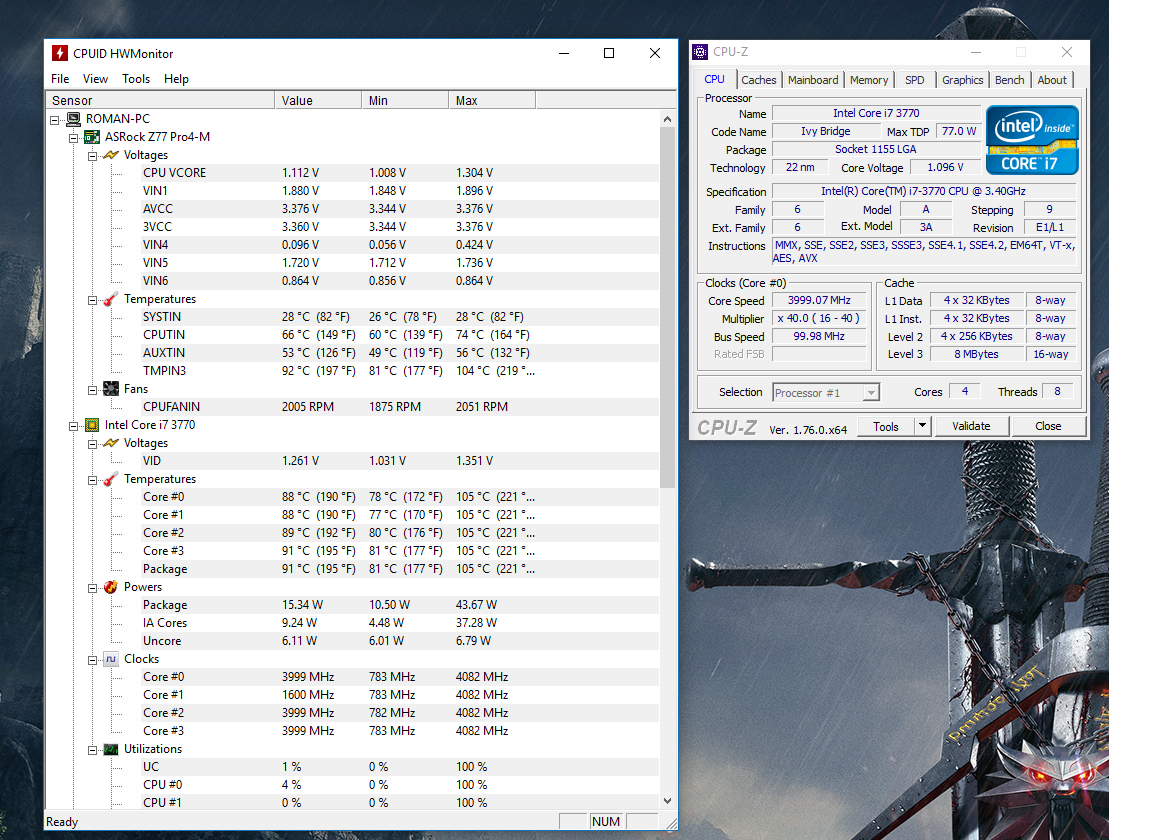Click the Multiplier value field

[x=818, y=318]
